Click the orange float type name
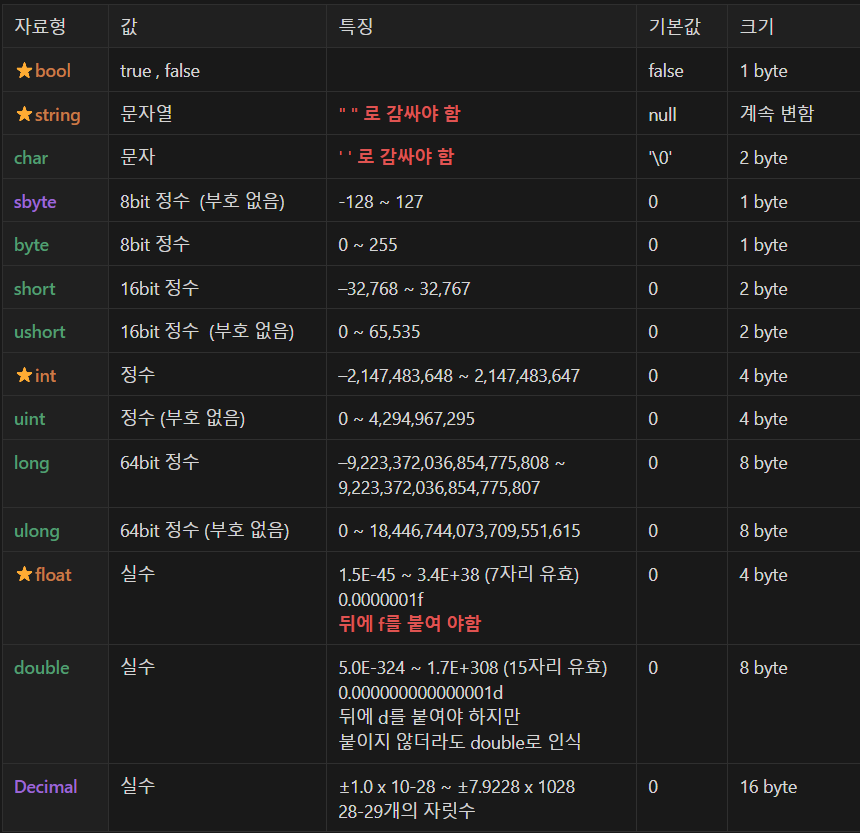The width and height of the screenshot is (860, 833). pyautogui.click(x=53, y=575)
